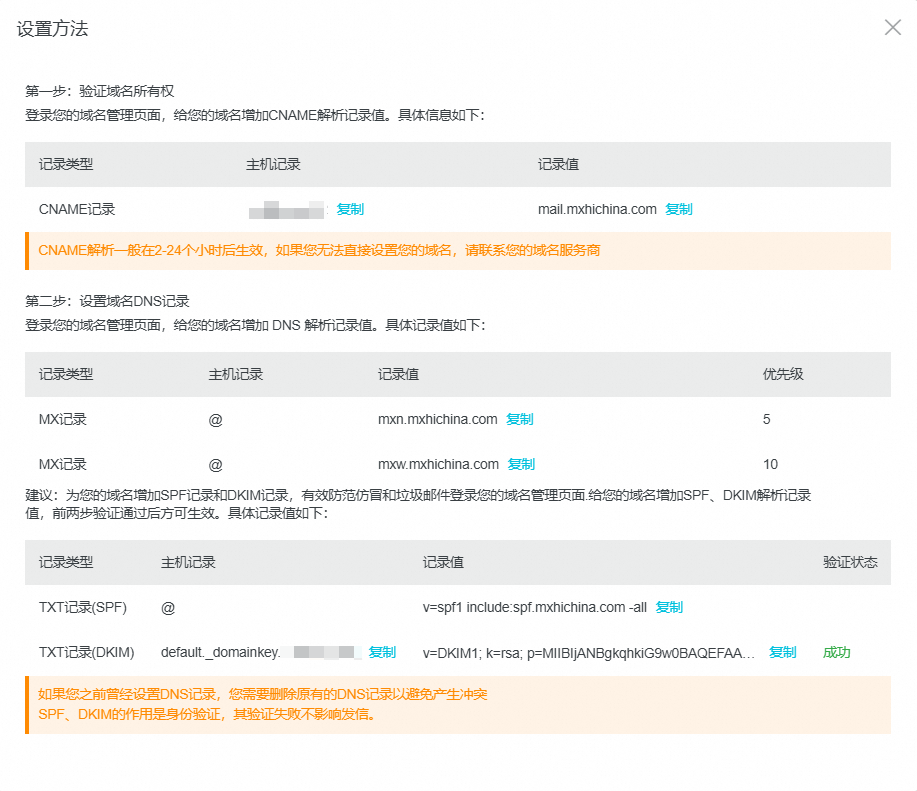Copy the mail.mxhichina.com record value

pos(679,209)
